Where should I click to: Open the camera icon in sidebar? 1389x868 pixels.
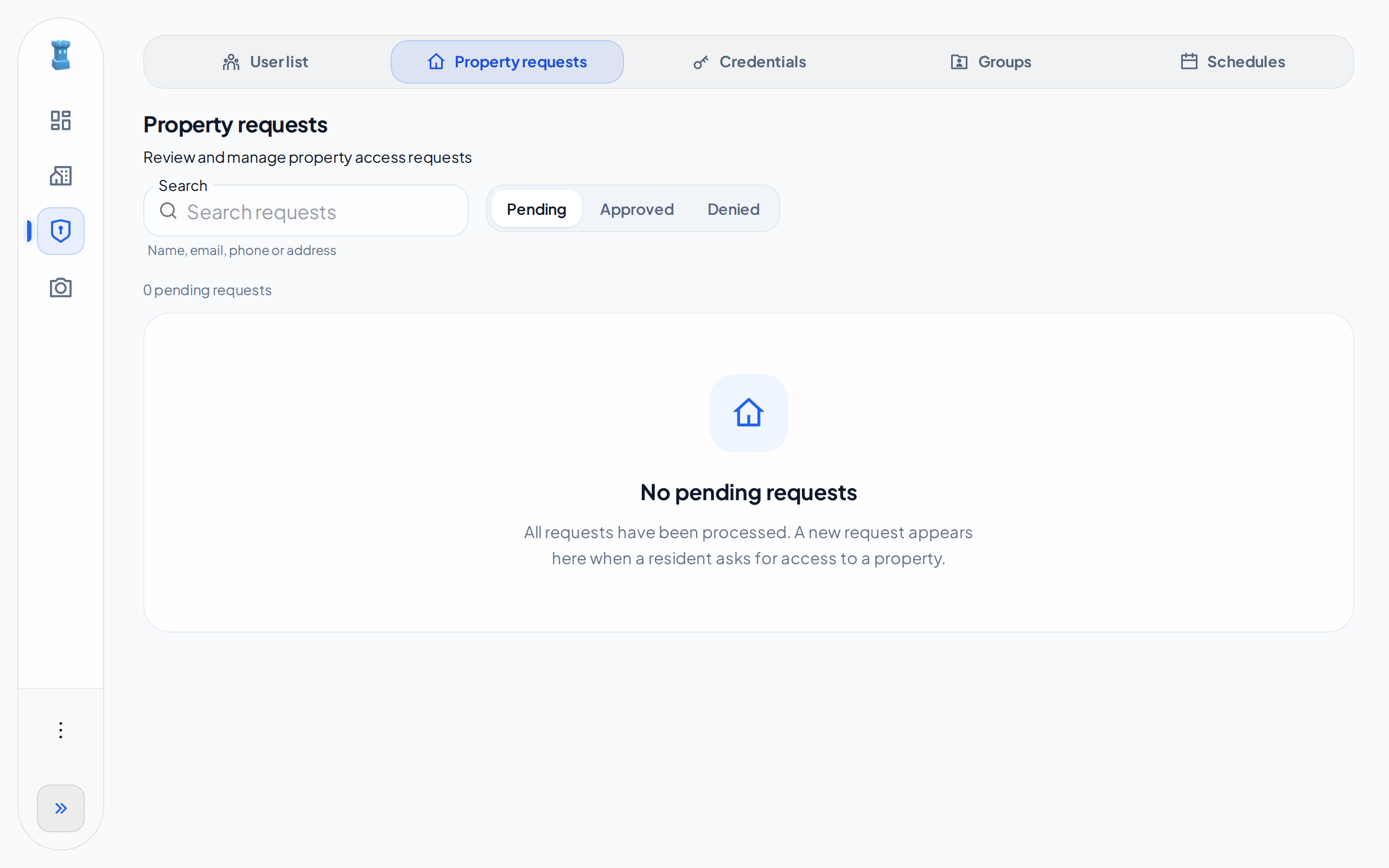tap(61, 288)
